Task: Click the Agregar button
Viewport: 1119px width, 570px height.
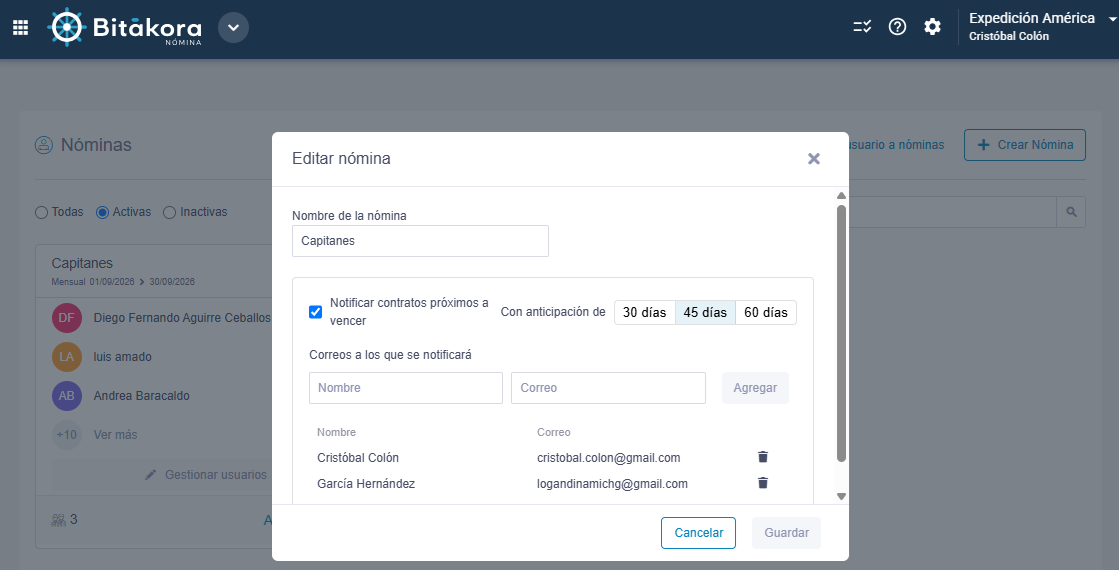Action: click(x=755, y=388)
